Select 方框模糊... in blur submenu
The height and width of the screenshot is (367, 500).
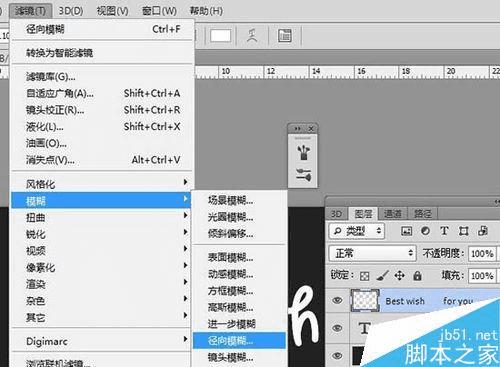239,290
